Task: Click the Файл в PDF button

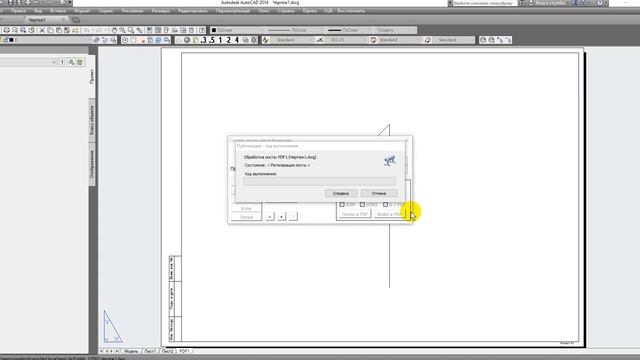Action: point(389,214)
